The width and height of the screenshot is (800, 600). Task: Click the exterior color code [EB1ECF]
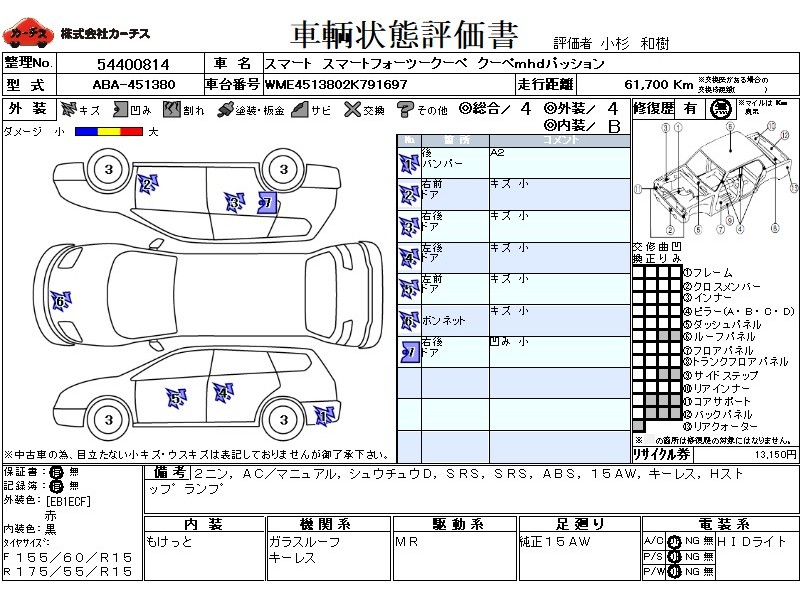coord(68,502)
